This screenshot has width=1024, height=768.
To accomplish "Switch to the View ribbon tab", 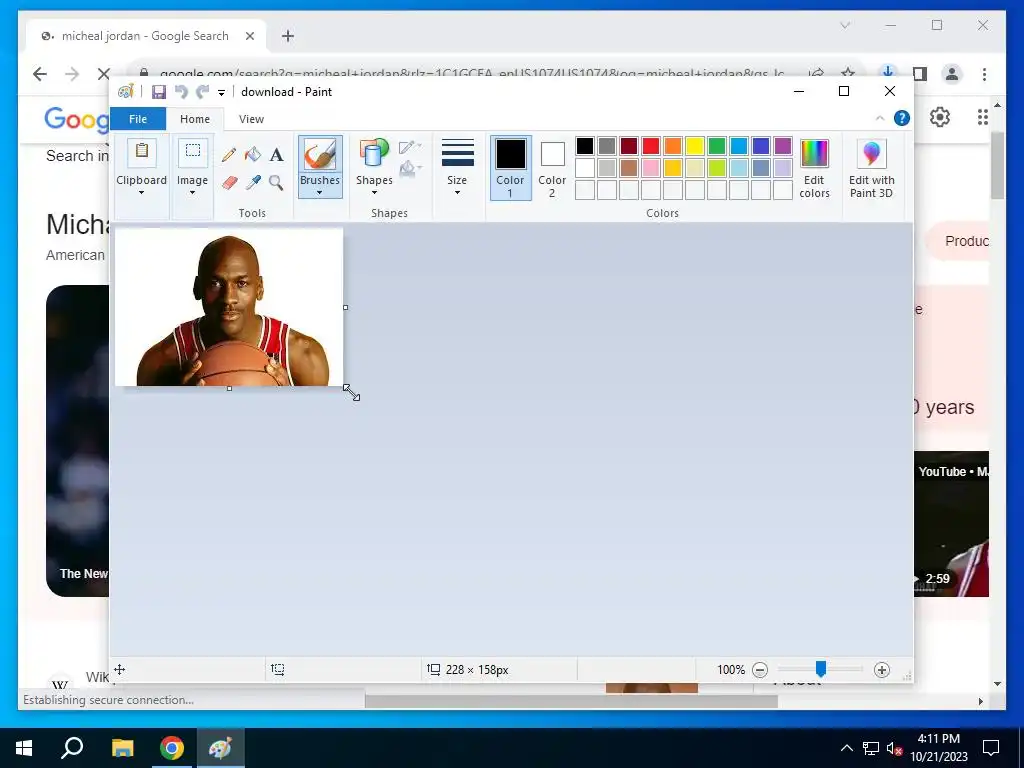I will 251,119.
